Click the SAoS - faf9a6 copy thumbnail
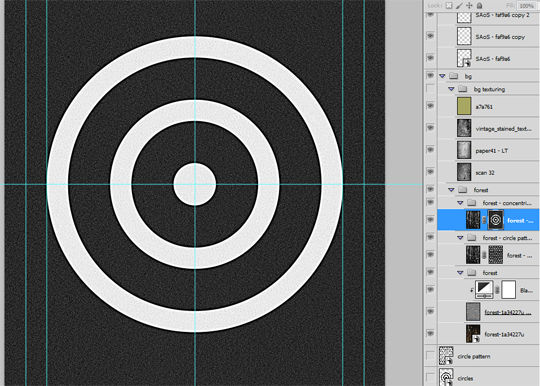 [464, 36]
